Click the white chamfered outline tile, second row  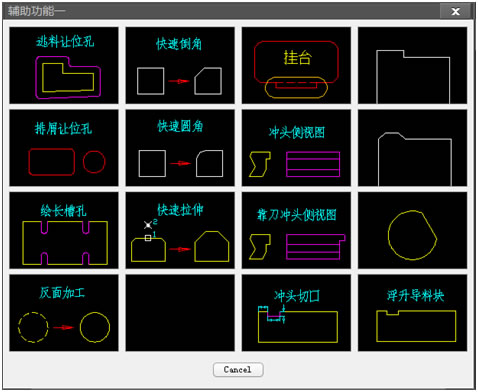(x=413, y=148)
